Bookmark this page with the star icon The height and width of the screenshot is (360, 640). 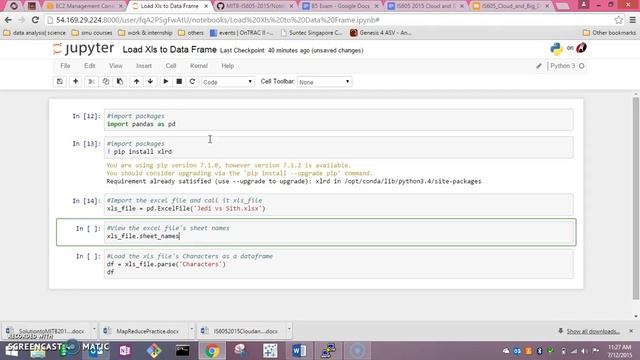click(619, 20)
